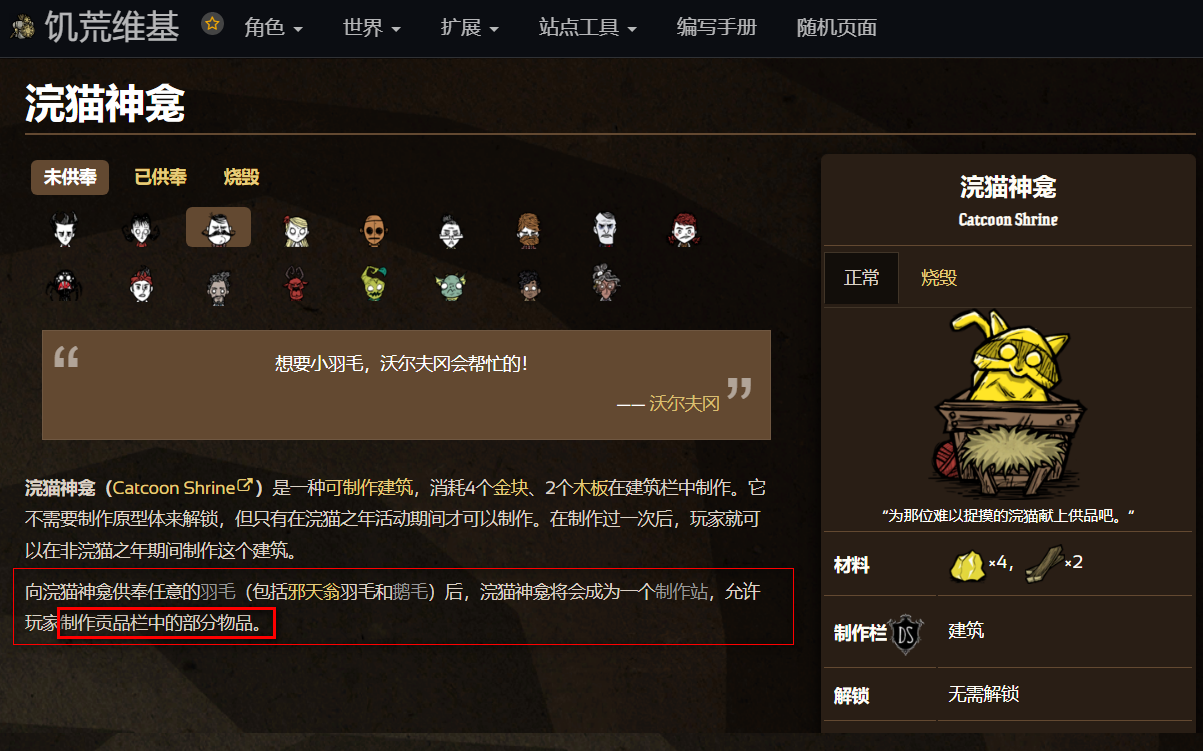Viewport: 1203px width, 751px height.
Task: Open the 世界 dropdown menu
Action: pyautogui.click(x=372, y=27)
